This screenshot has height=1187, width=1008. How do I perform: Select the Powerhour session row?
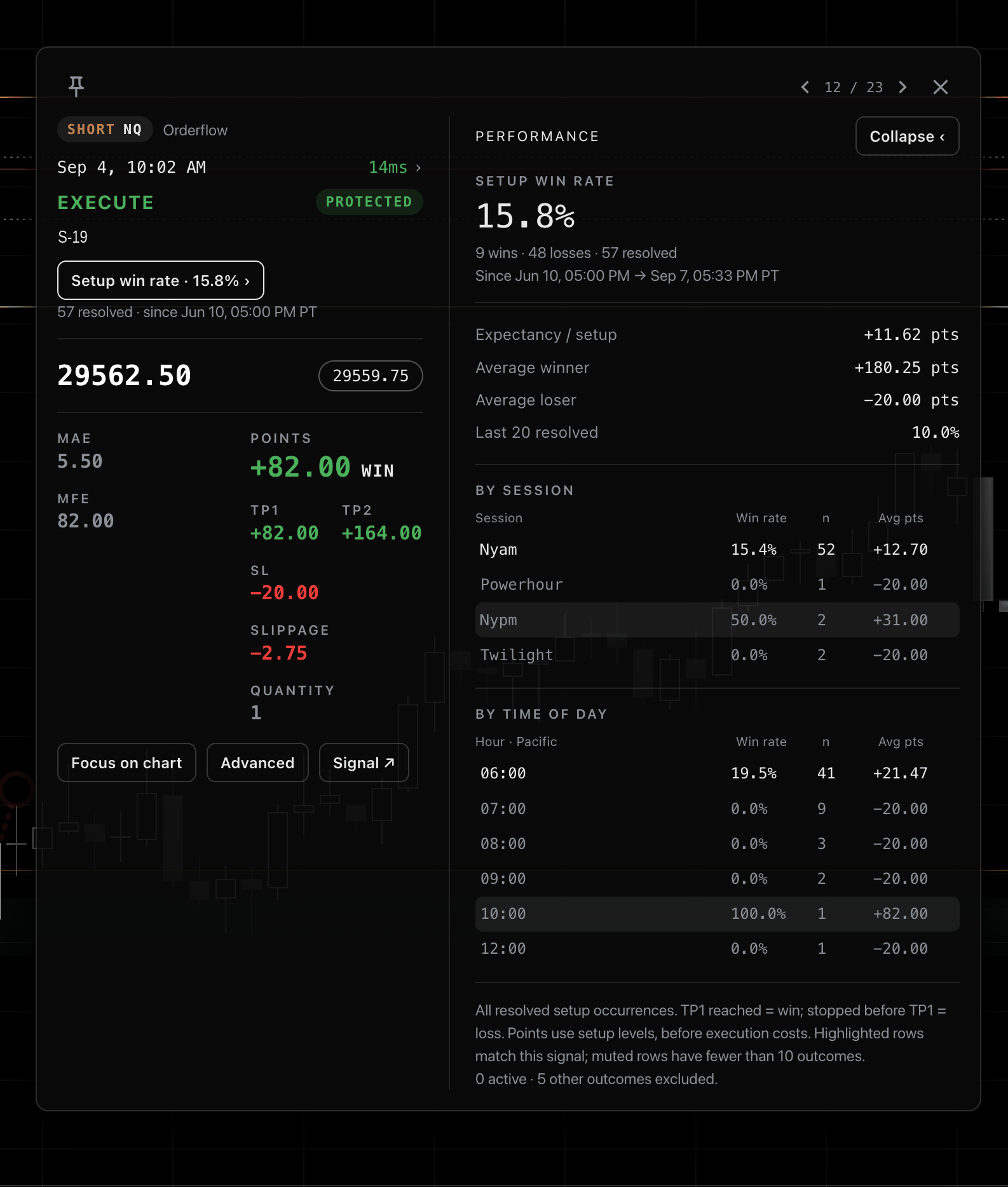pos(717,585)
